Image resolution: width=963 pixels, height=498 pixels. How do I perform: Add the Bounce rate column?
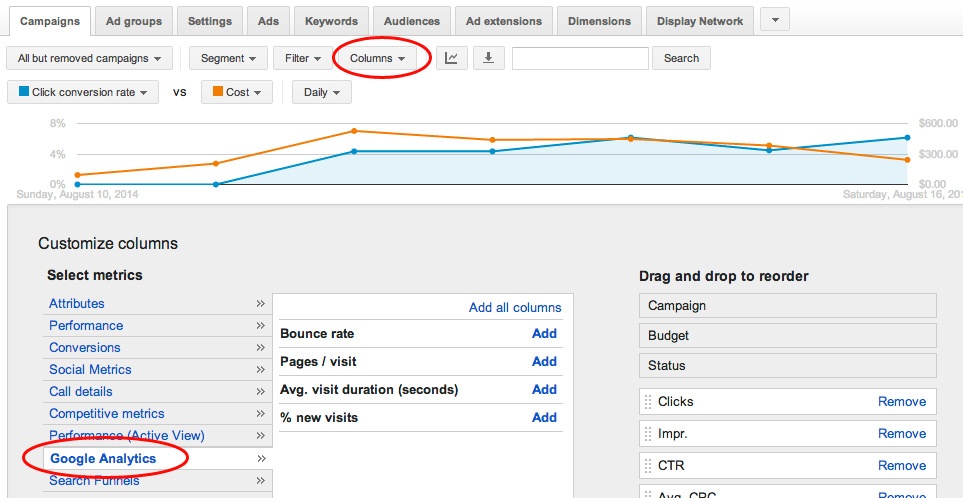click(x=544, y=334)
